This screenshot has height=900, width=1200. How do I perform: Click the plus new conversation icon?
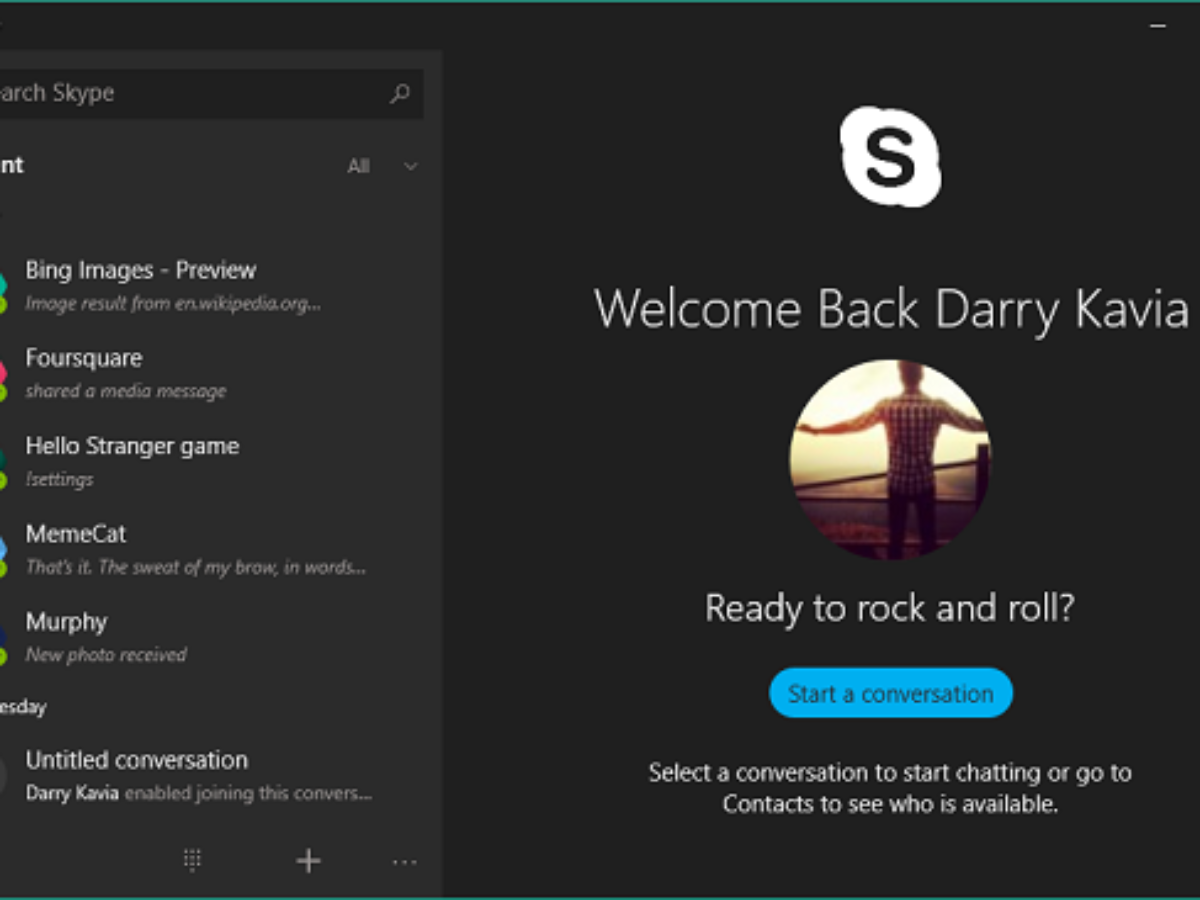click(309, 861)
